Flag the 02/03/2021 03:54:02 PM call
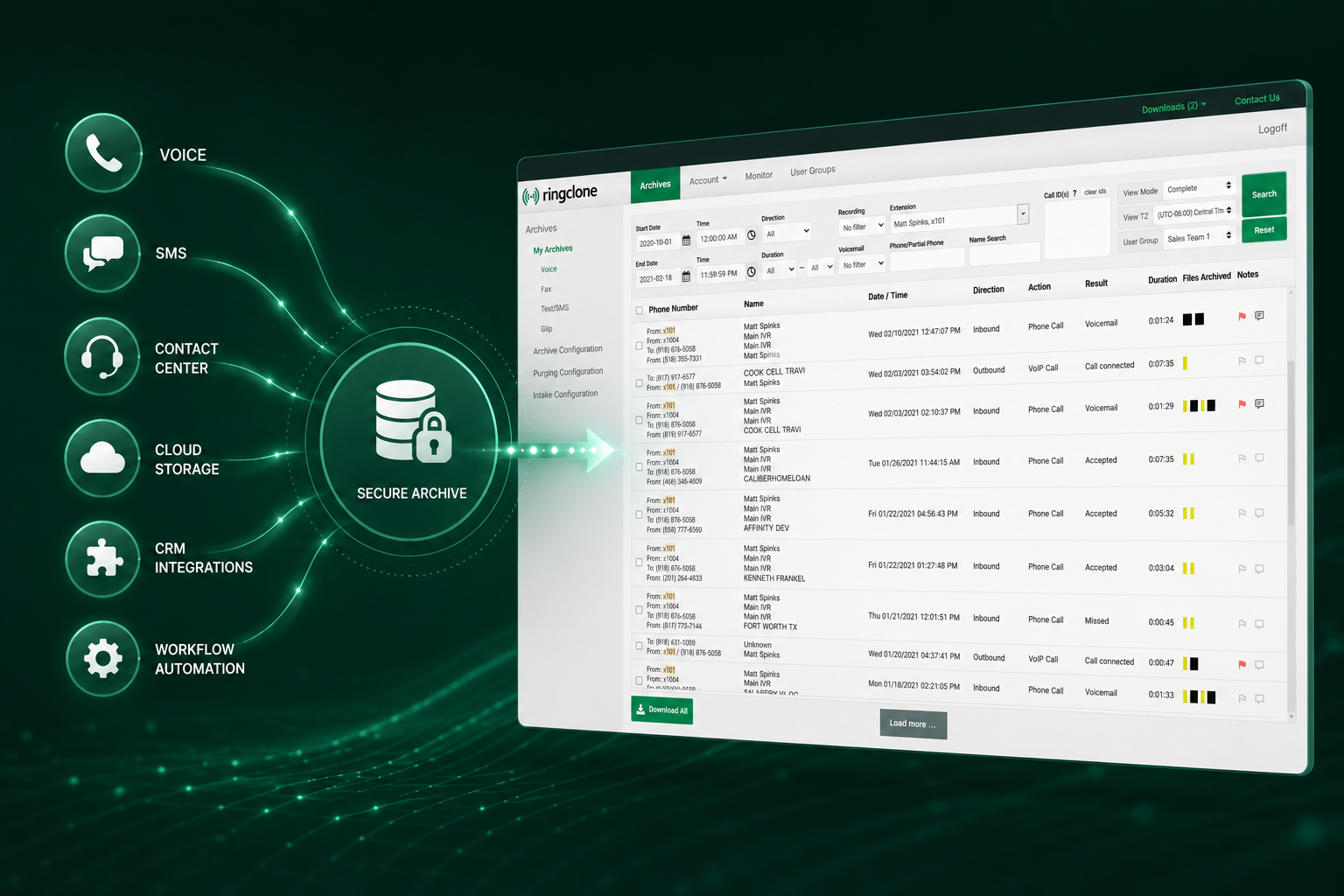 1242,360
